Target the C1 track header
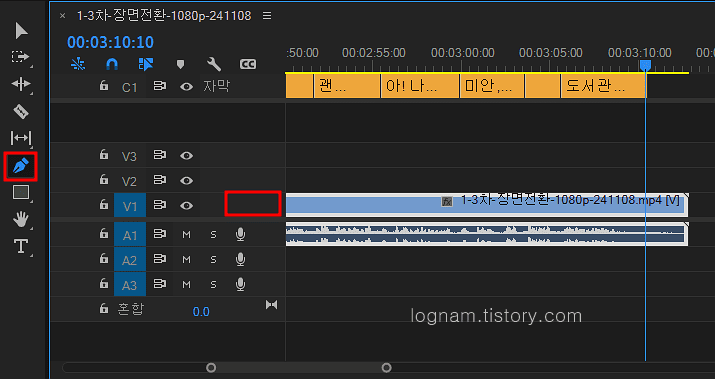Screen dimensions: 715x379 (x=130, y=87)
